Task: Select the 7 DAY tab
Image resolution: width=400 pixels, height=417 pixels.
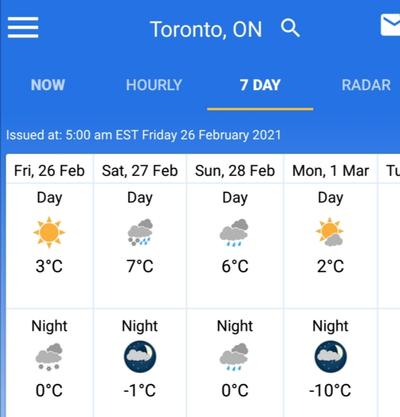Action: coord(260,85)
